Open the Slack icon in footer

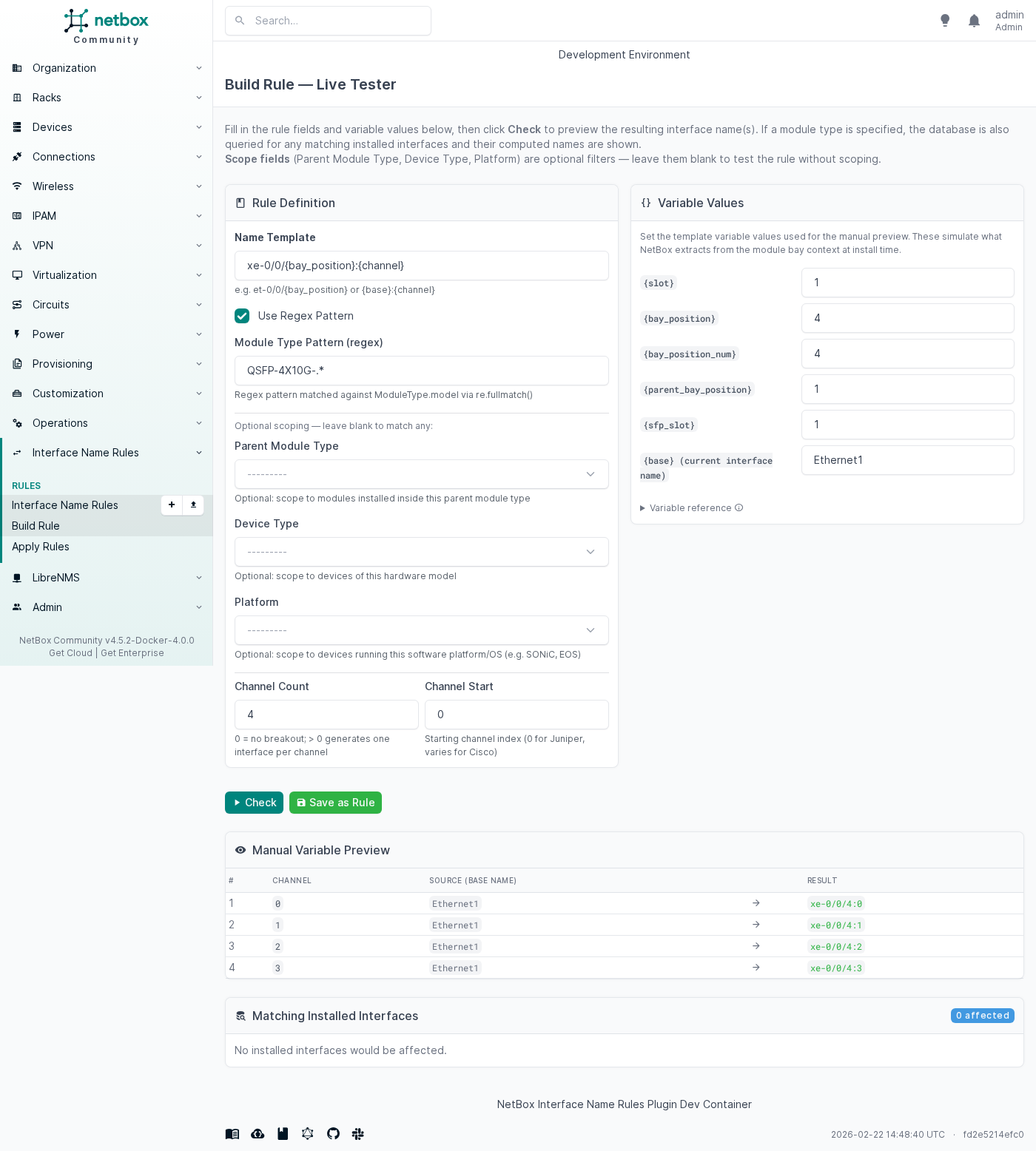click(x=358, y=1133)
